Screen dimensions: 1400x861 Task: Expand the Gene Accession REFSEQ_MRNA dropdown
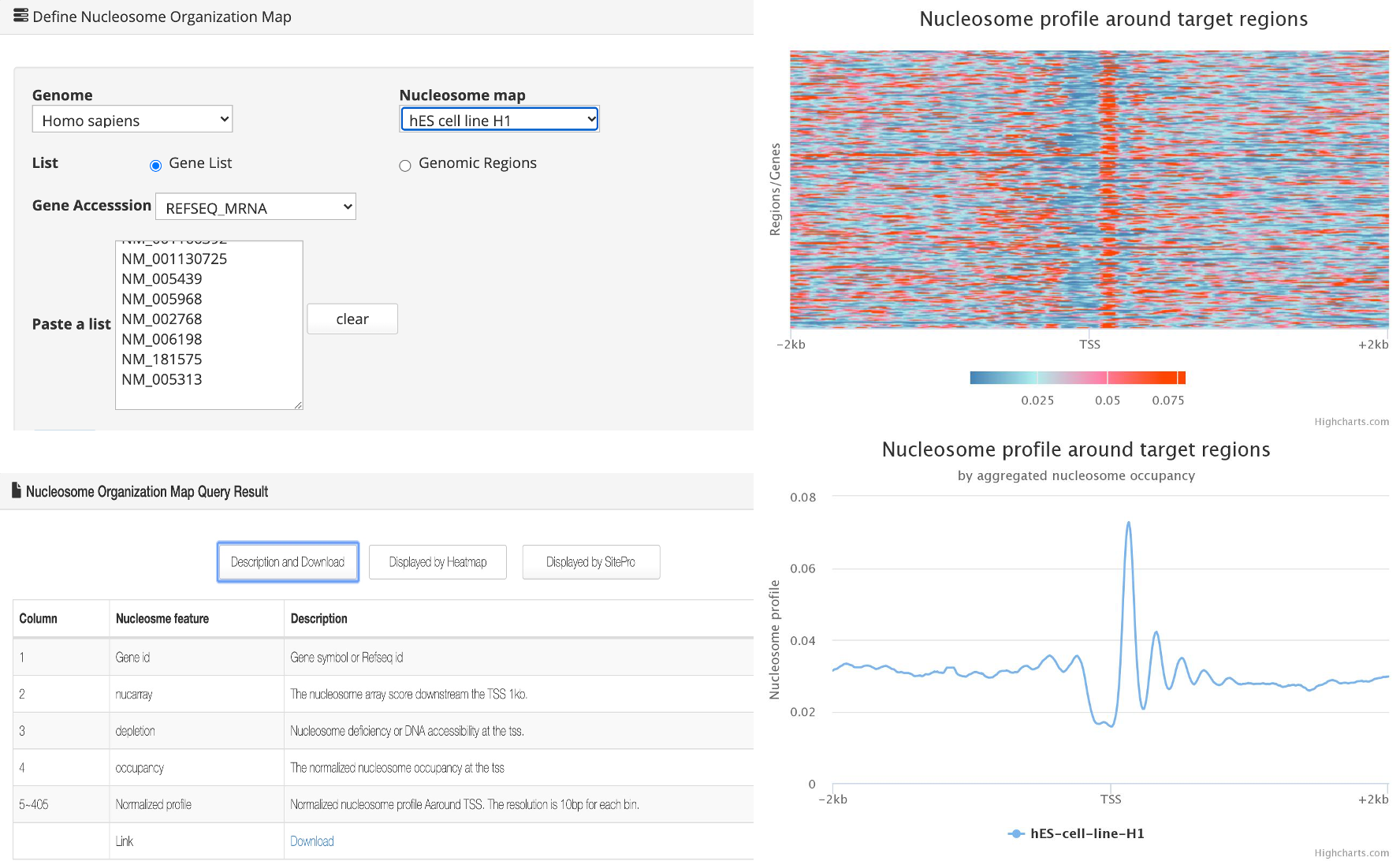pos(255,207)
